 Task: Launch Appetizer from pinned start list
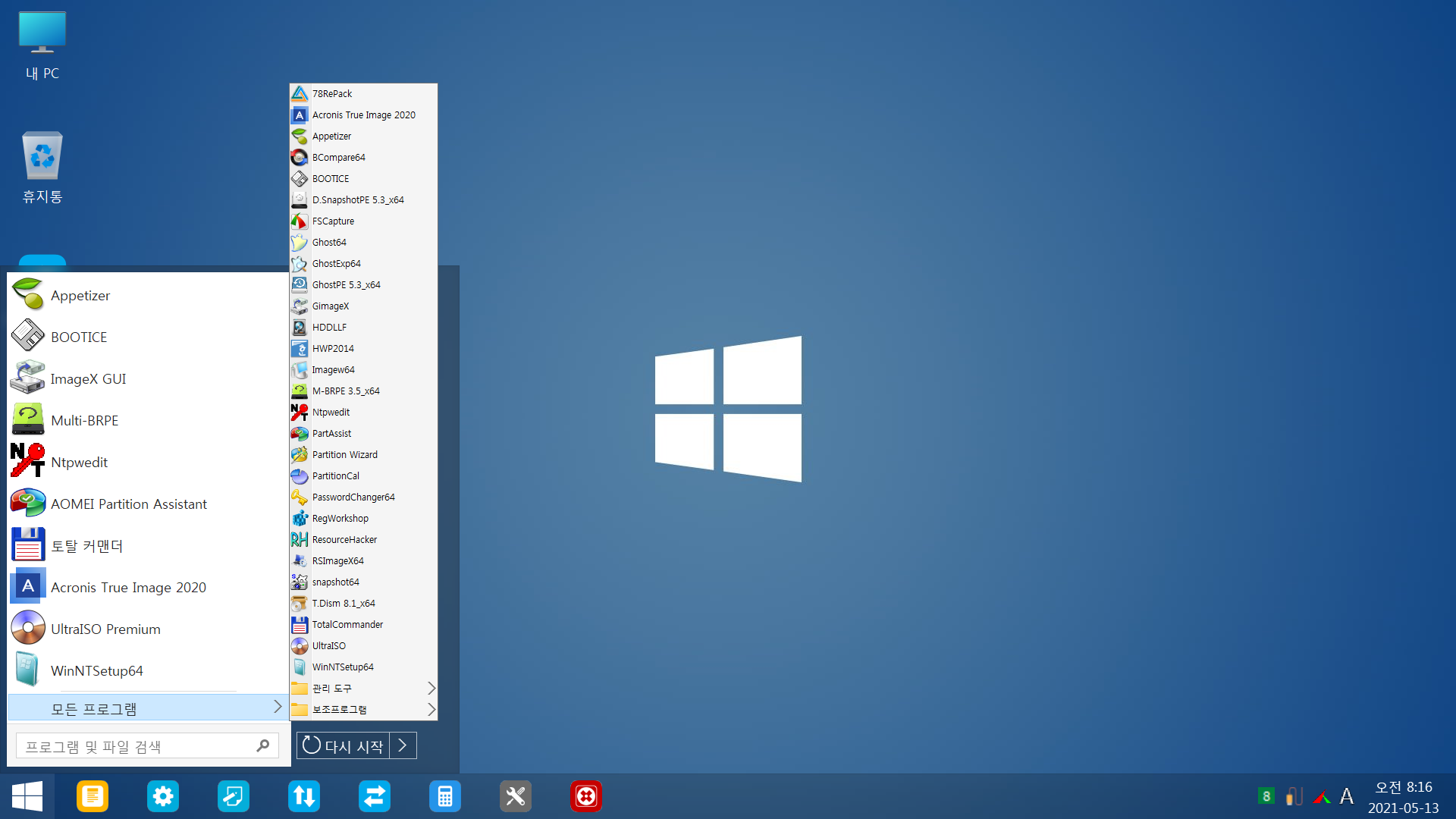148,295
